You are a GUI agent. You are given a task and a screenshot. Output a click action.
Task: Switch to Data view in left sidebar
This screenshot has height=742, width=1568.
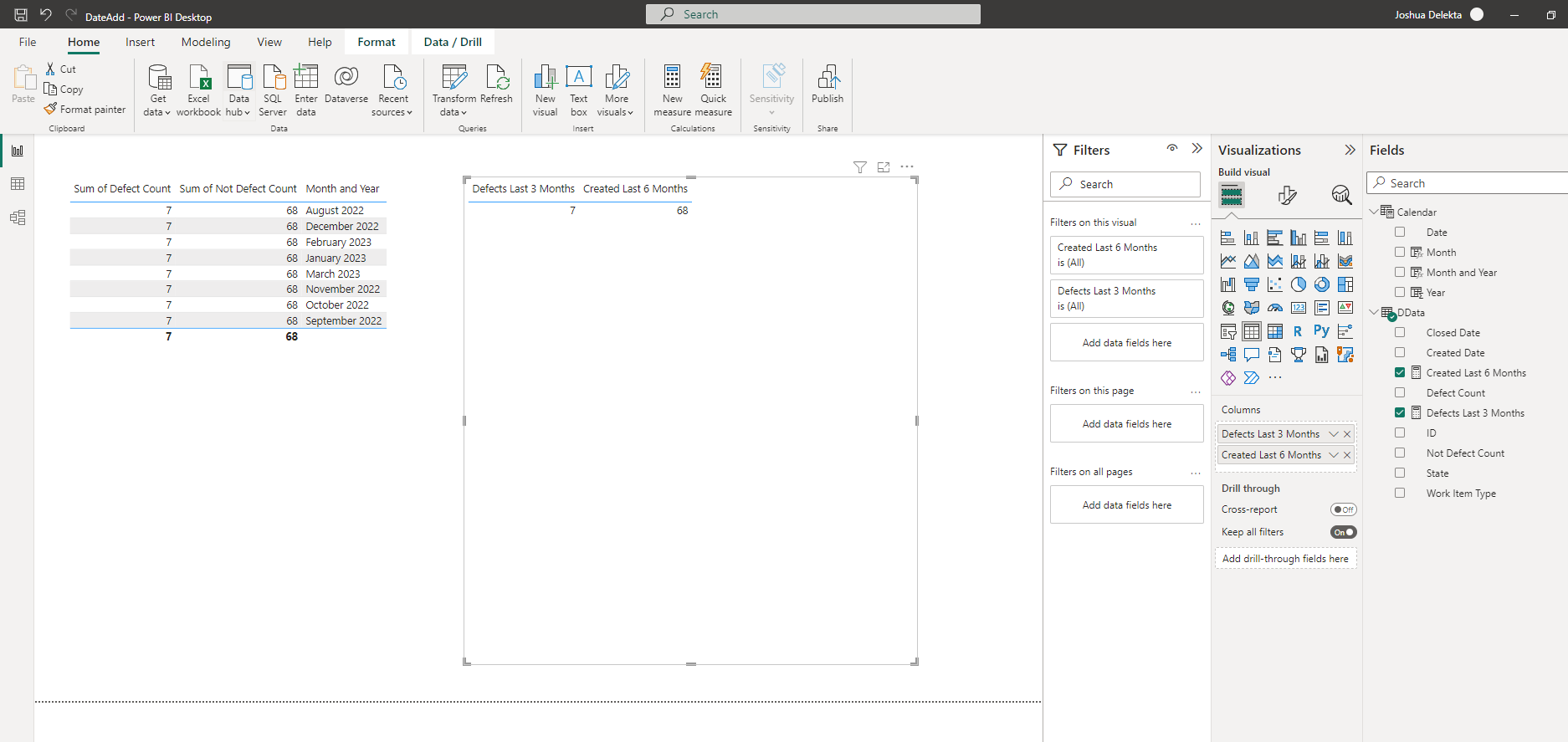coord(18,184)
